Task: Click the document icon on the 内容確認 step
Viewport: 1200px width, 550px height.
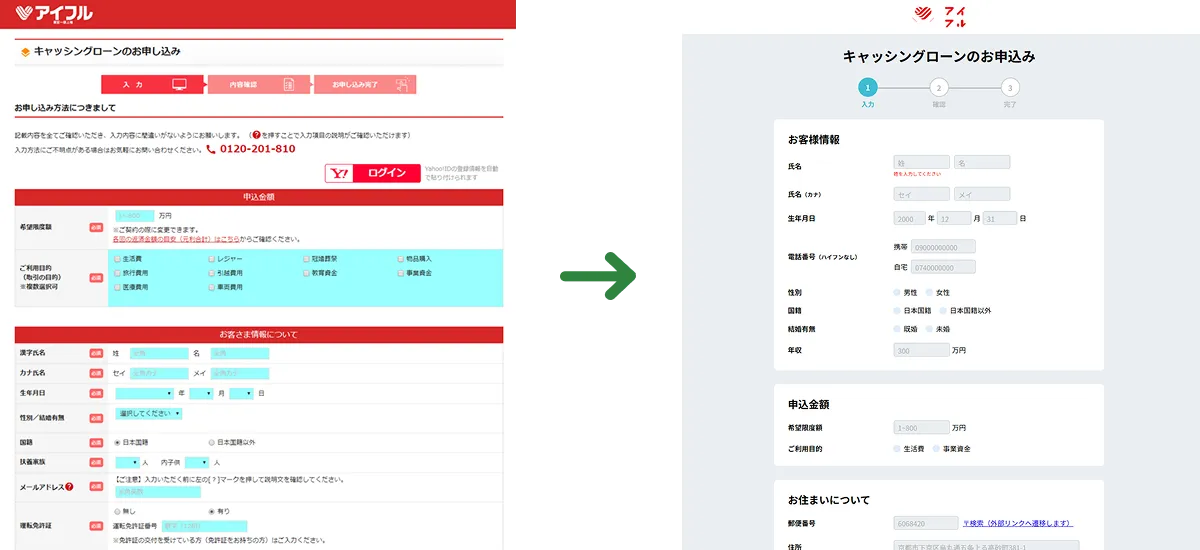Action: point(289,85)
